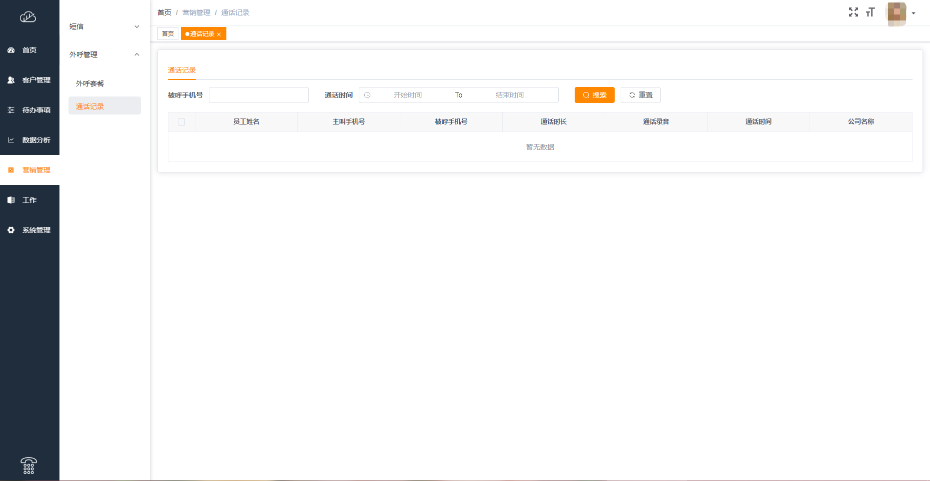The height and width of the screenshot is (481, 930).
Task: Click the 被呼手机号 input field
Action: [259, 95]
